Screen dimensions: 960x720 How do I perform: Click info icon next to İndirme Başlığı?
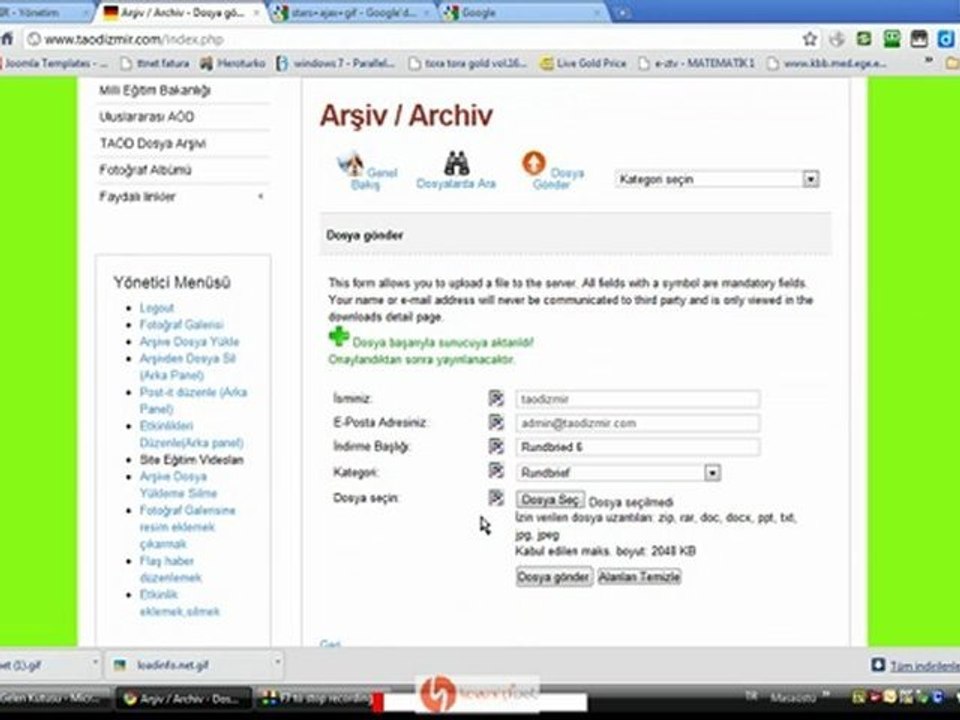pyautogui.click(x=496, y=446)
